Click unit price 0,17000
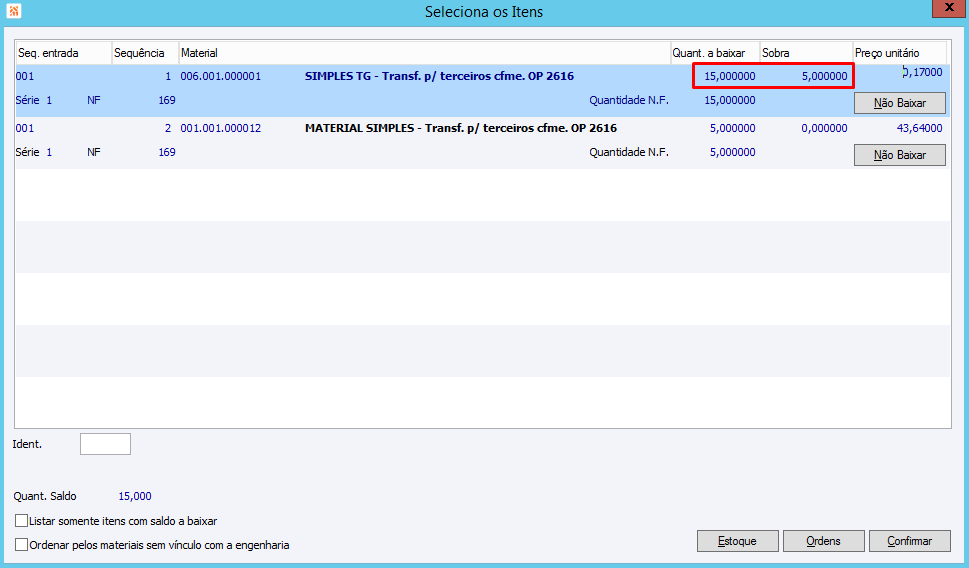Viewport: 969px width, 568px height. pyautogui.click(x=923, y=72)
